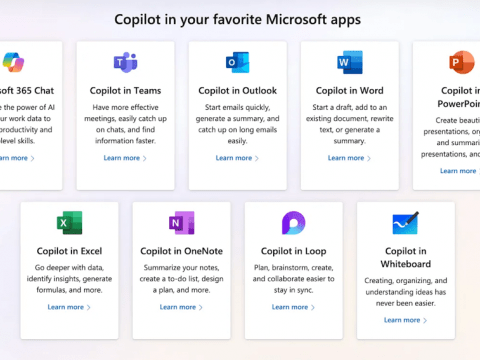Click the Outlook app icon
The height and width of the screenshot is (360, 480).
(x=237, y=62)
